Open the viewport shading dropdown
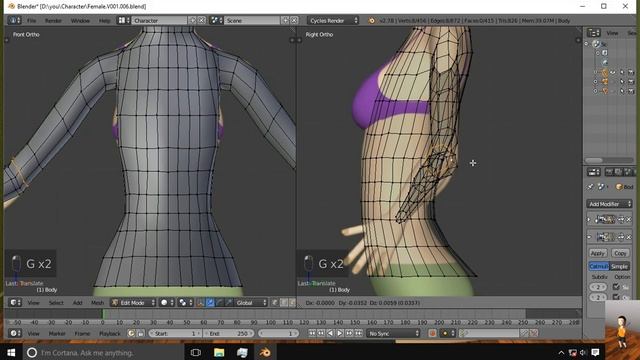 pyautogui.click(x=167, y=302)
